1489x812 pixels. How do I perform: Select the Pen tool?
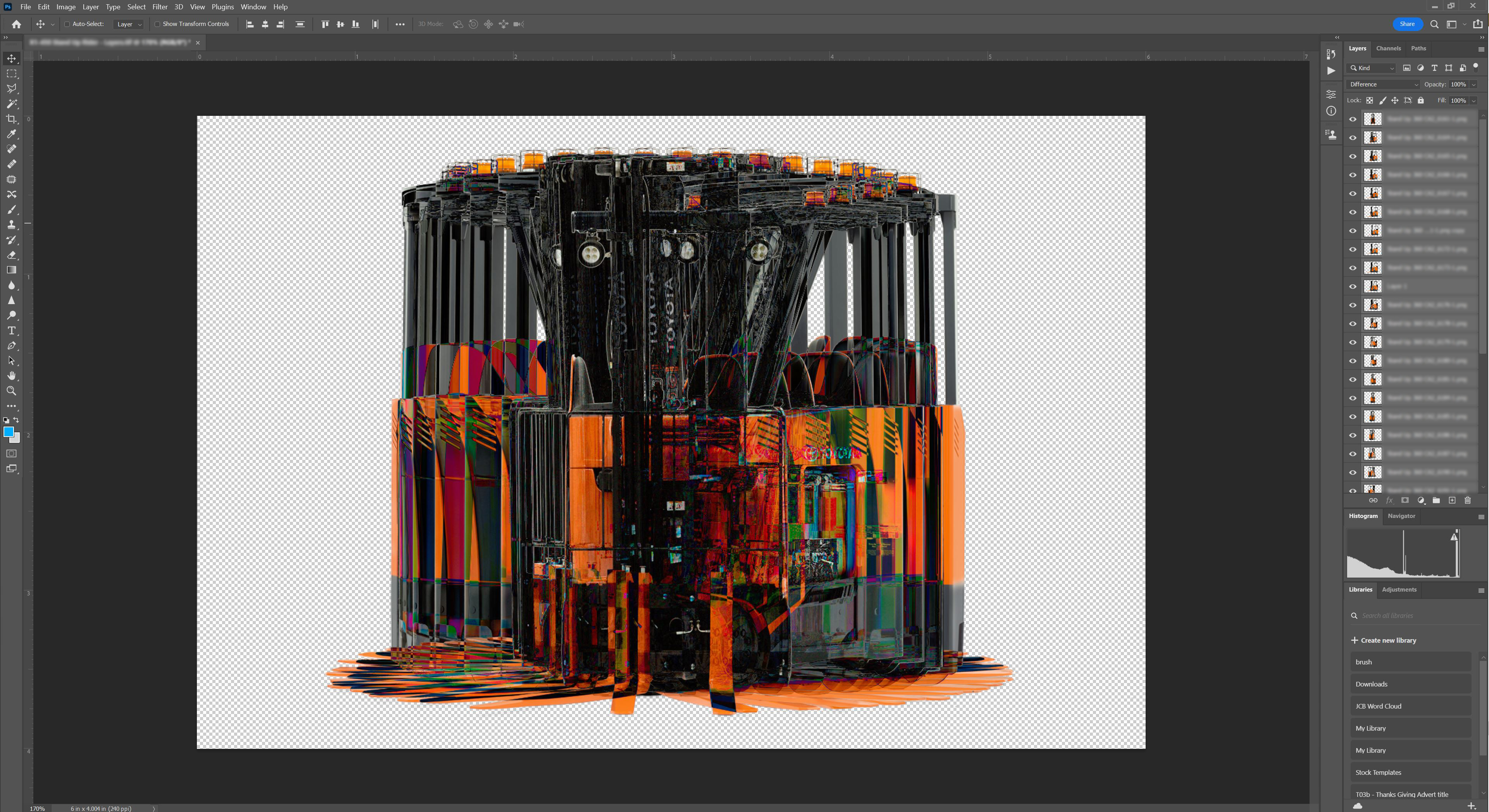pos(12,346)
